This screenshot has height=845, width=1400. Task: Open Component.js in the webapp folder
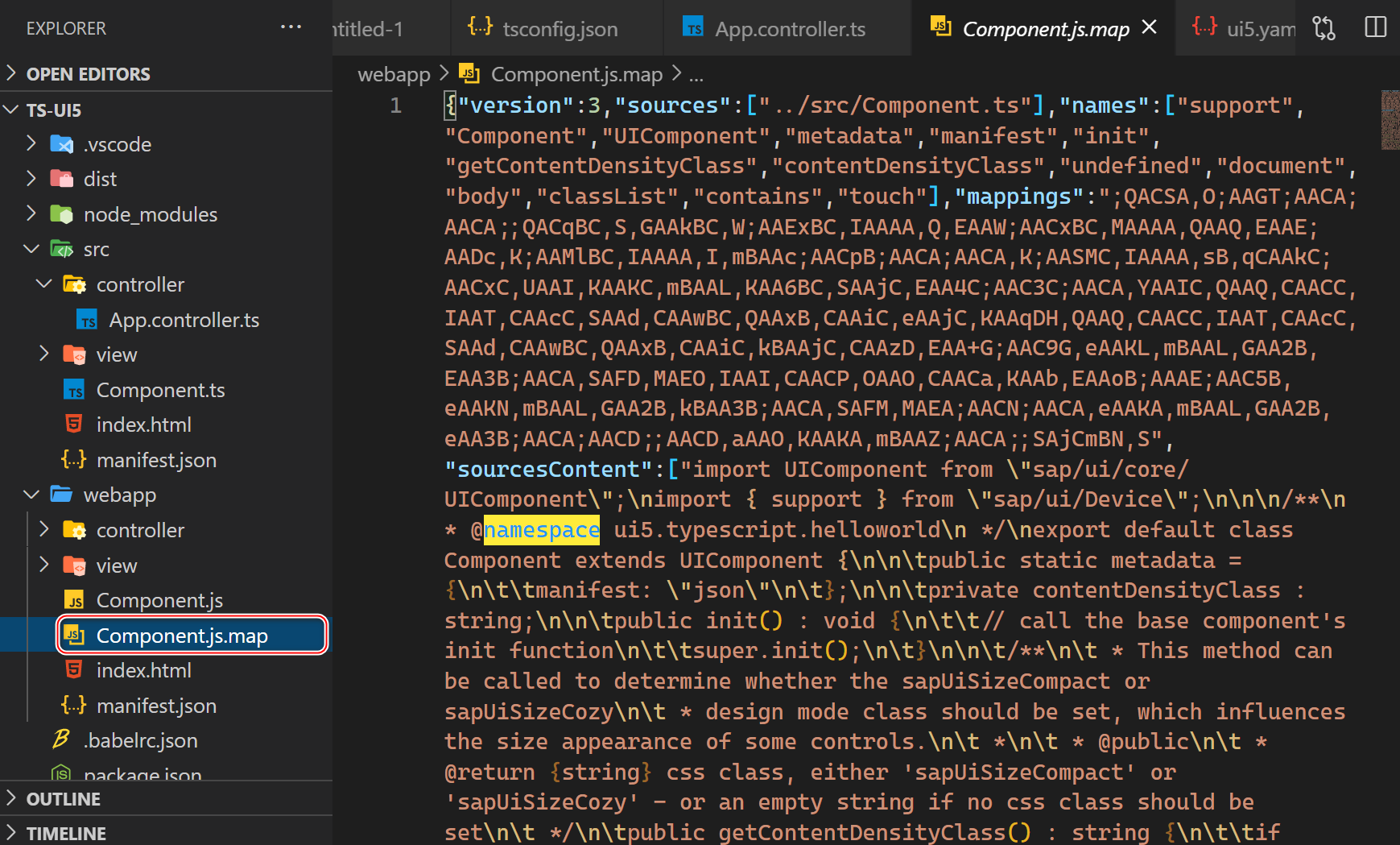[x=166, y=600]
